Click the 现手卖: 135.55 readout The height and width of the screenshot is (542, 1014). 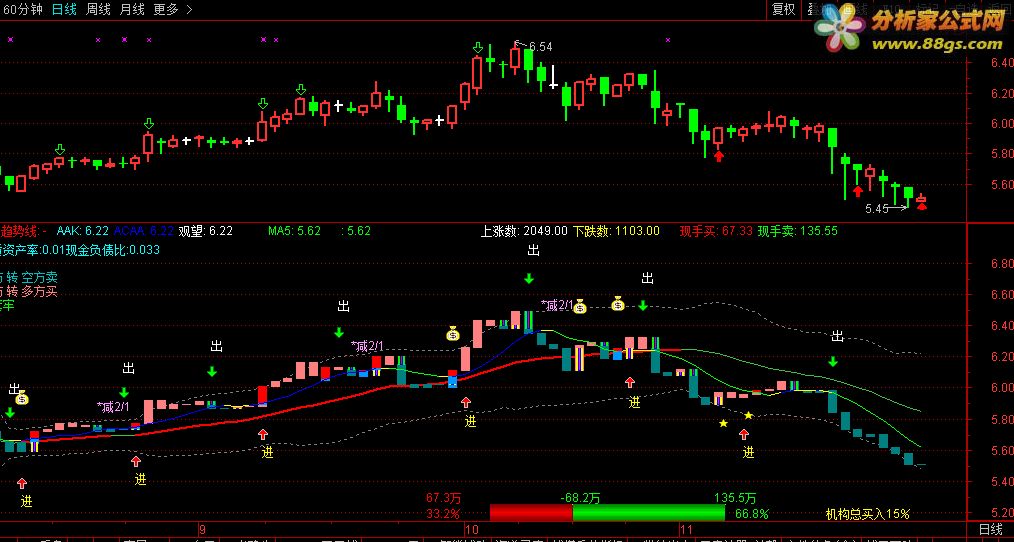(798, 231)
